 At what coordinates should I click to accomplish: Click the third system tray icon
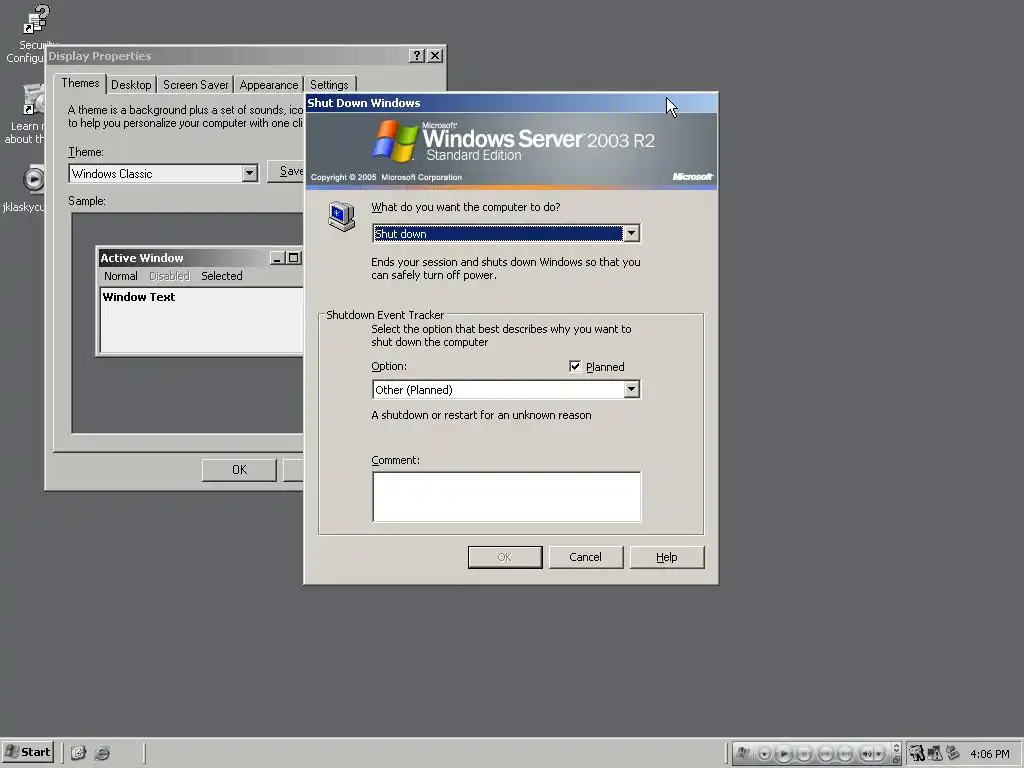pyautogui.click(x=953, y=753)
